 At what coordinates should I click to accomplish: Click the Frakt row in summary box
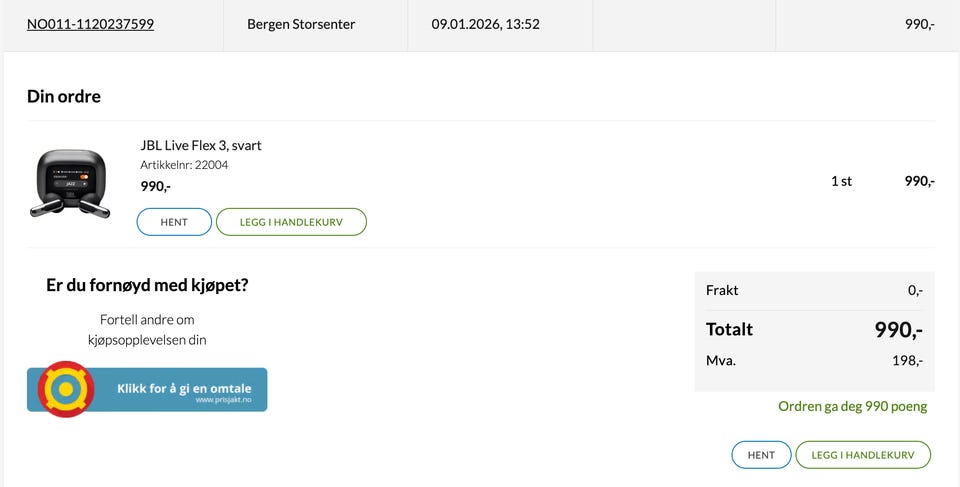pos(814,291)
